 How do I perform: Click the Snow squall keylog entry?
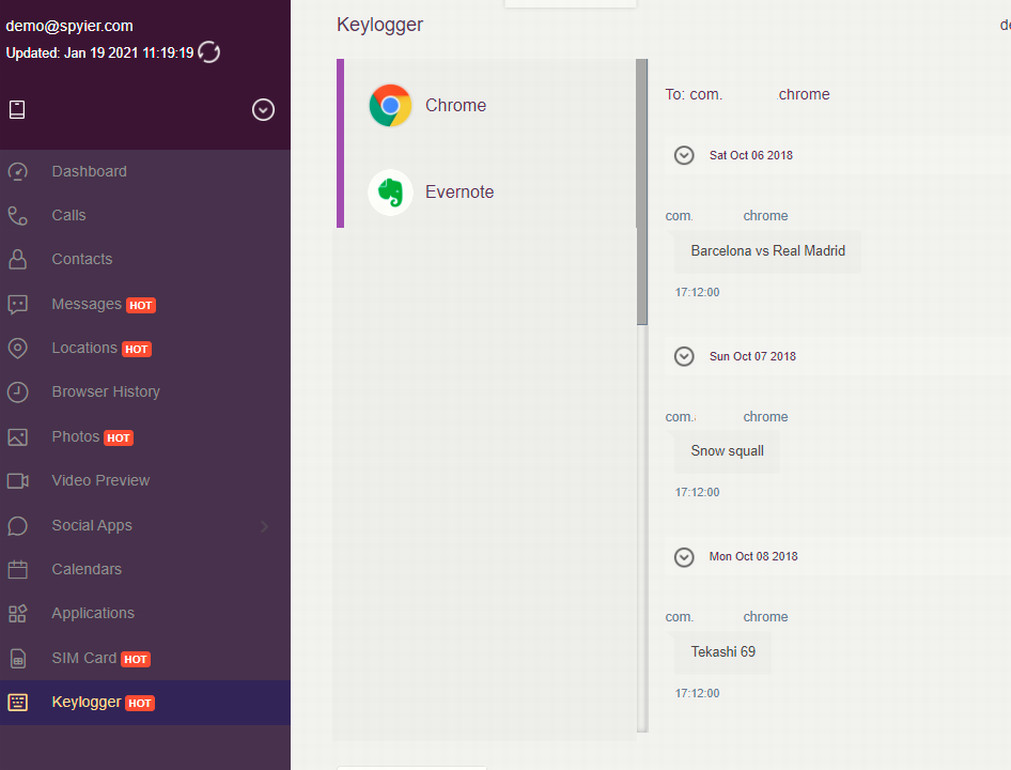[727, 451]
